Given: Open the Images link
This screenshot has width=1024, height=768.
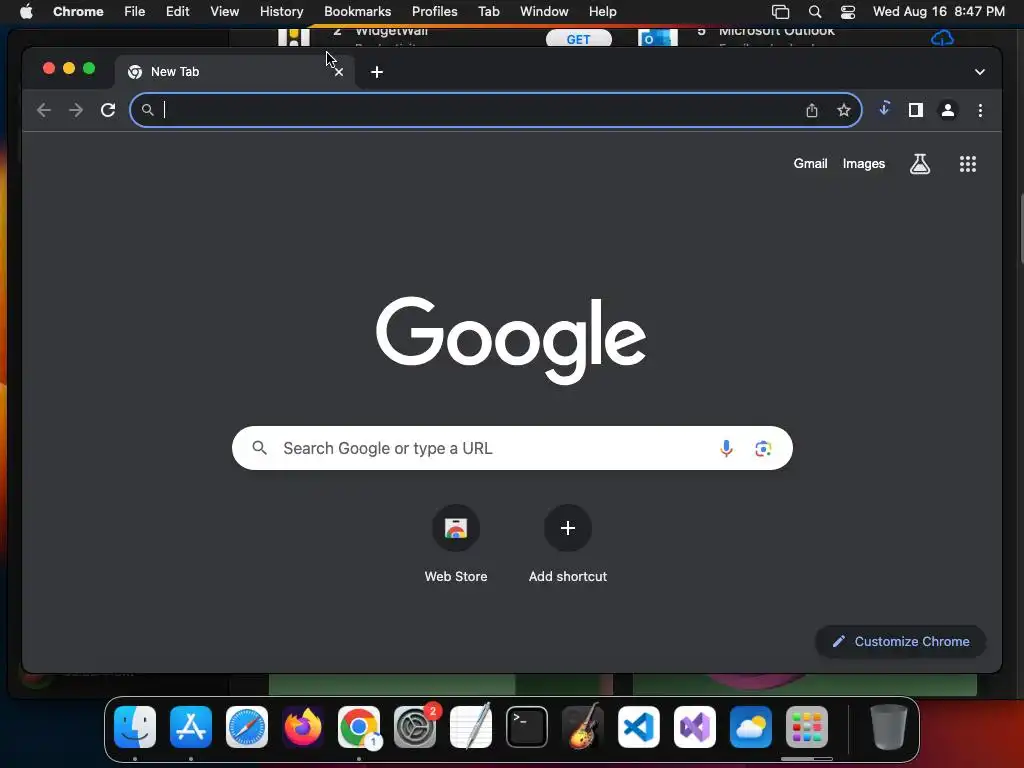Looking at the screenshot, I should [x=863, y=164].
